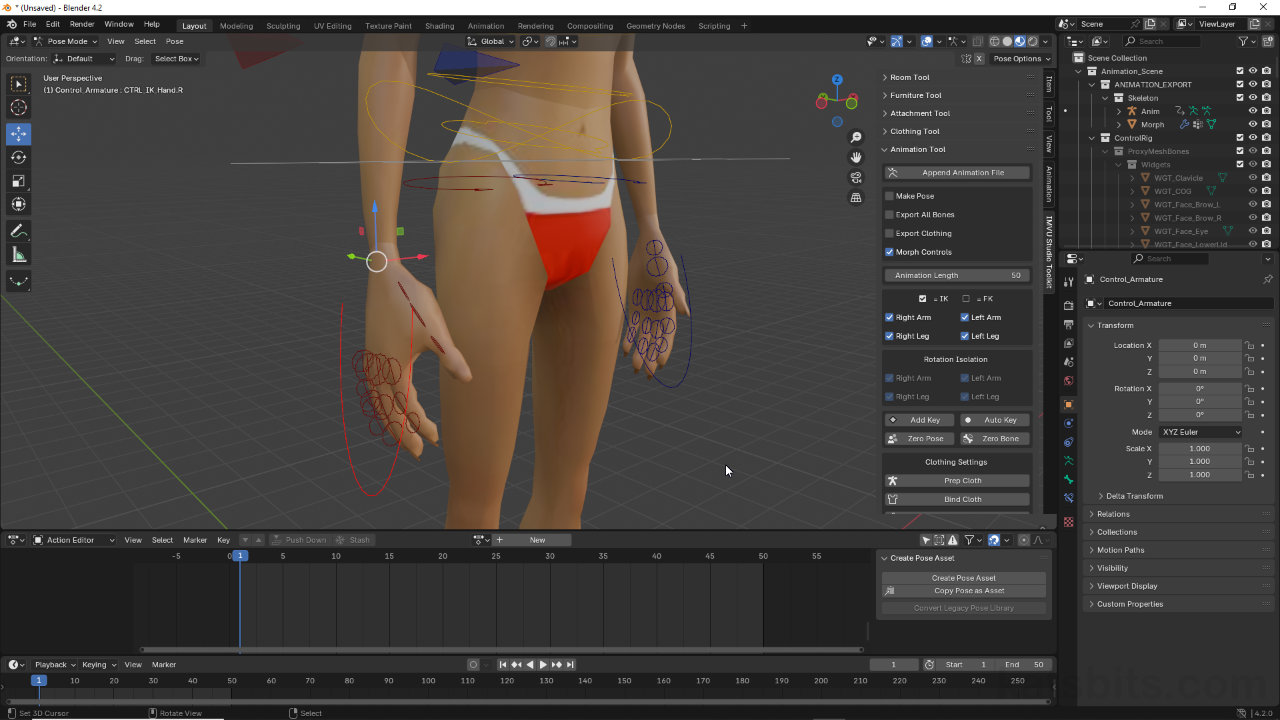Lock the Location X property
Screen dimensions: 1280x720
[x=1249, y=345]
